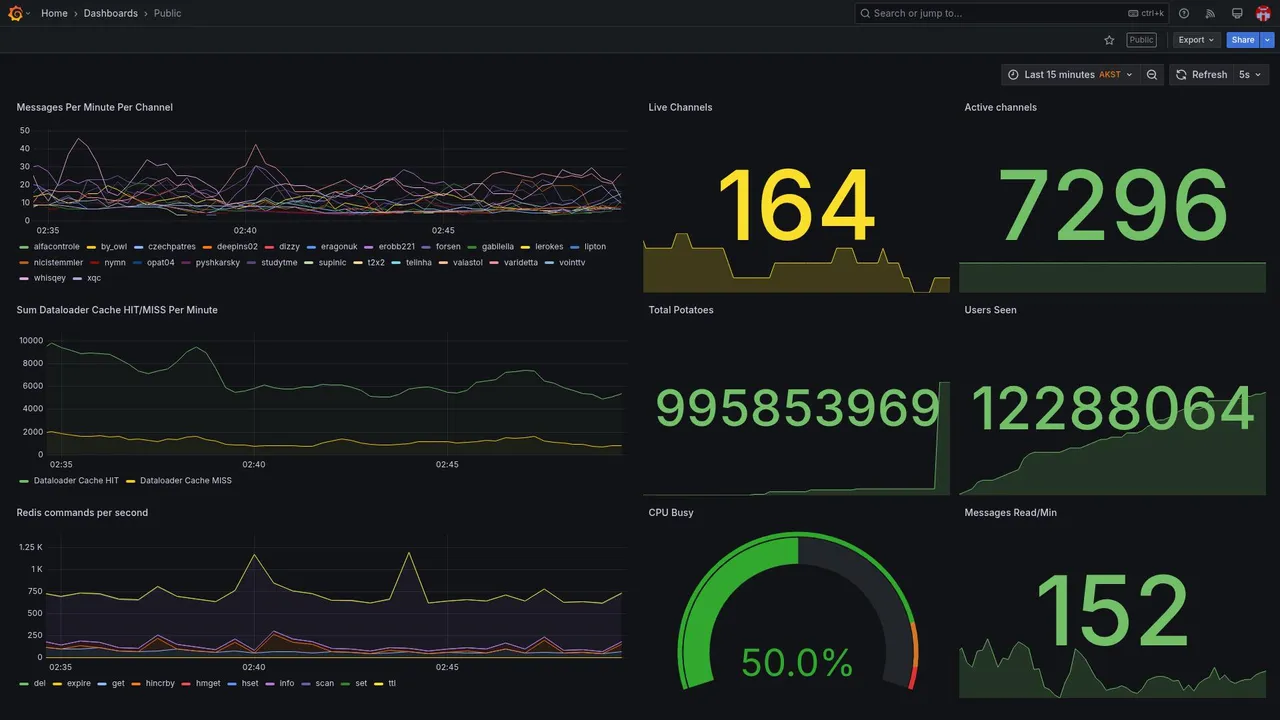Image resolution: width=1280 pixels, height=720 pixels.
Task: Click the blue Share button
Action: coord(1243,40)
